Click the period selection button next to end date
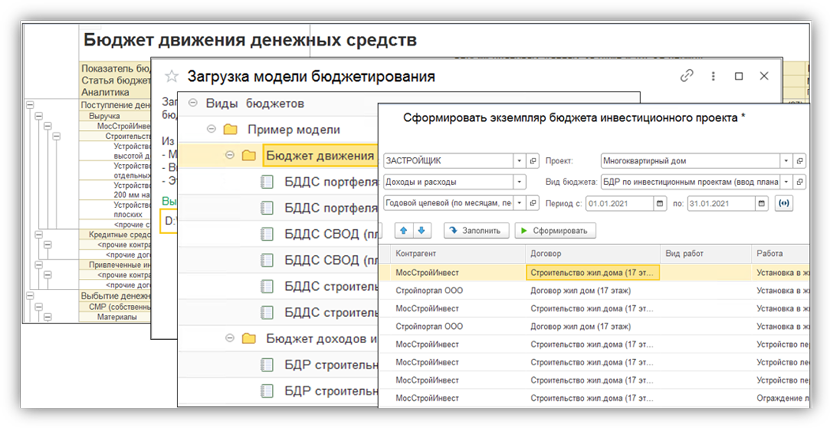The height and width of the screenshot is (428, 830). click(x=783, y=203)
